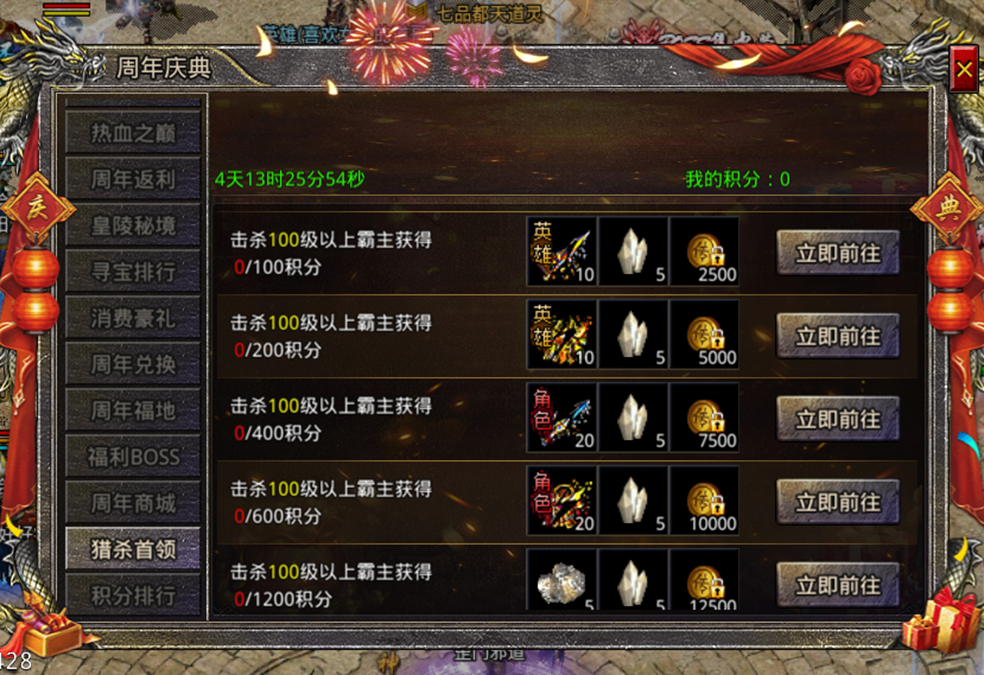
Task: Click the 2500 gold coin reward icon
Action: [x=704, y=252]
